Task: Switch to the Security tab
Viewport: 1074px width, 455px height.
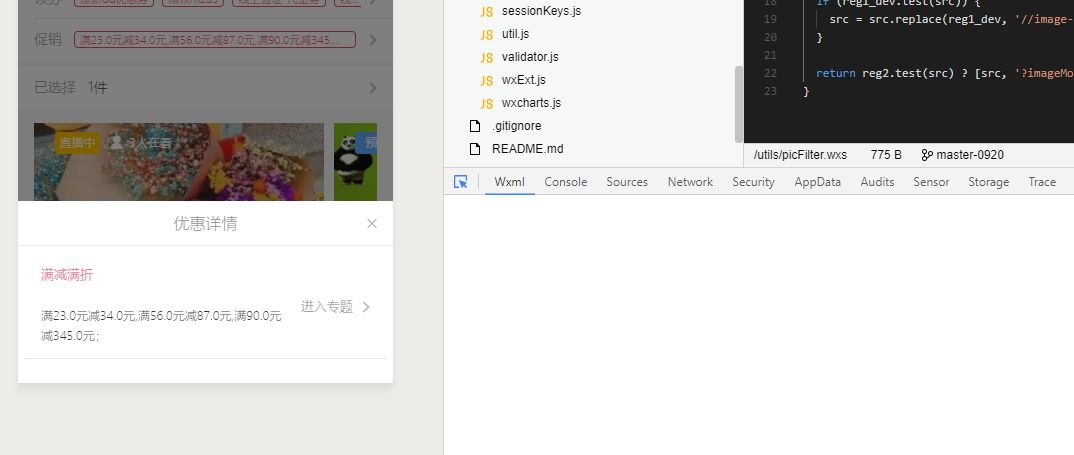Action: [753, 182]
